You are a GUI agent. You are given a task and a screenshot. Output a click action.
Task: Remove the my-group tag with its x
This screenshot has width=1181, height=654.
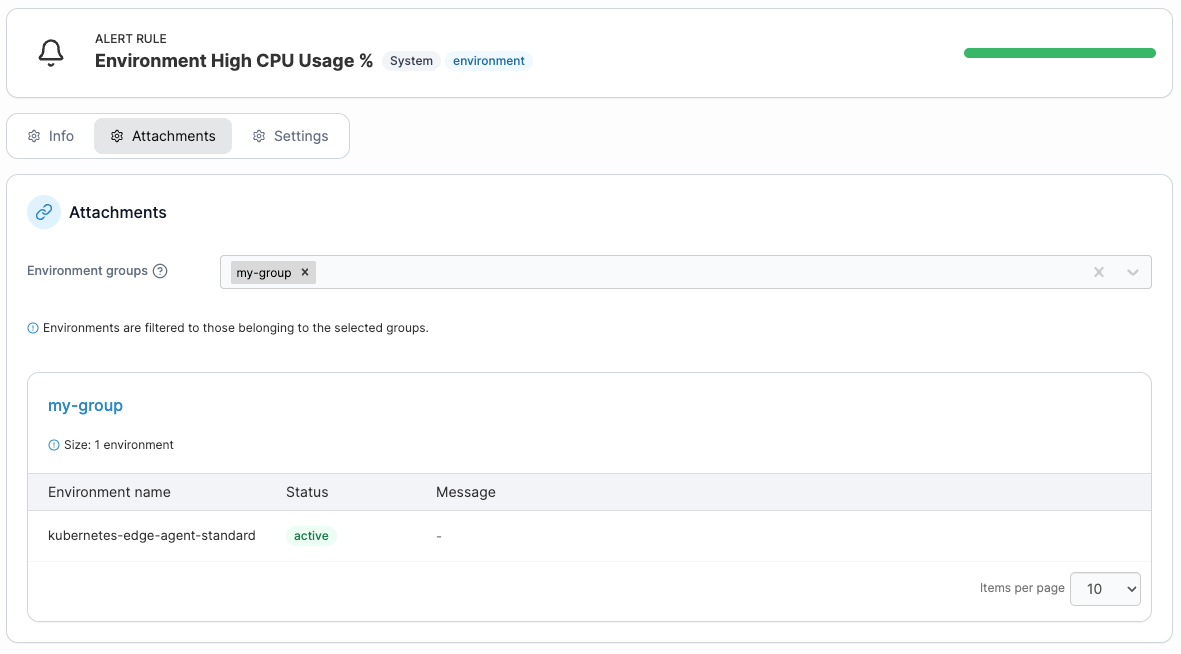(305, 273)
